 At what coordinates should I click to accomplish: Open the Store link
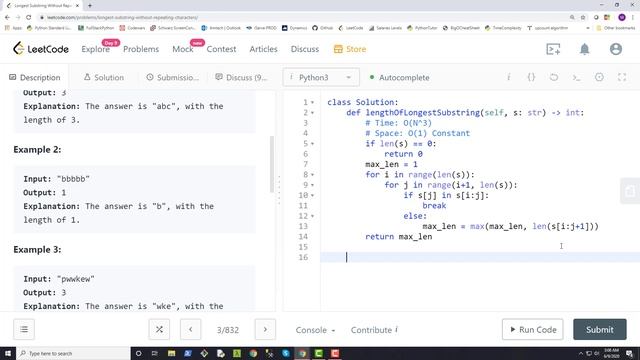click(x=356, y=49)
